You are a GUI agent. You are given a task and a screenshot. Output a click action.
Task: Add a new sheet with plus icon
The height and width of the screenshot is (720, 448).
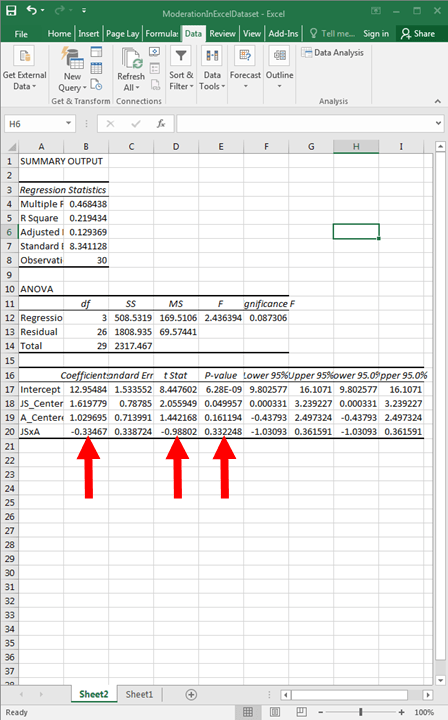pos(191,695)
